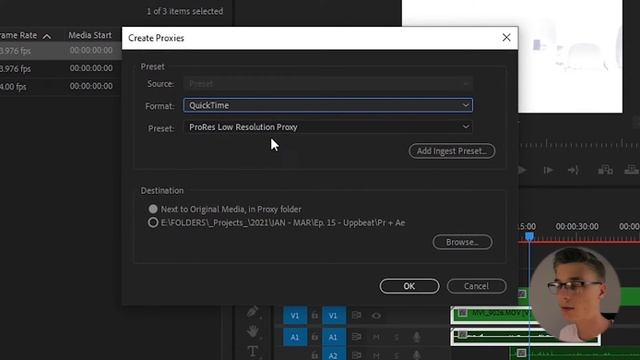Click the timeline playhead marker
640x360 pixels.
pyautogui.click(x=529, y=236)
